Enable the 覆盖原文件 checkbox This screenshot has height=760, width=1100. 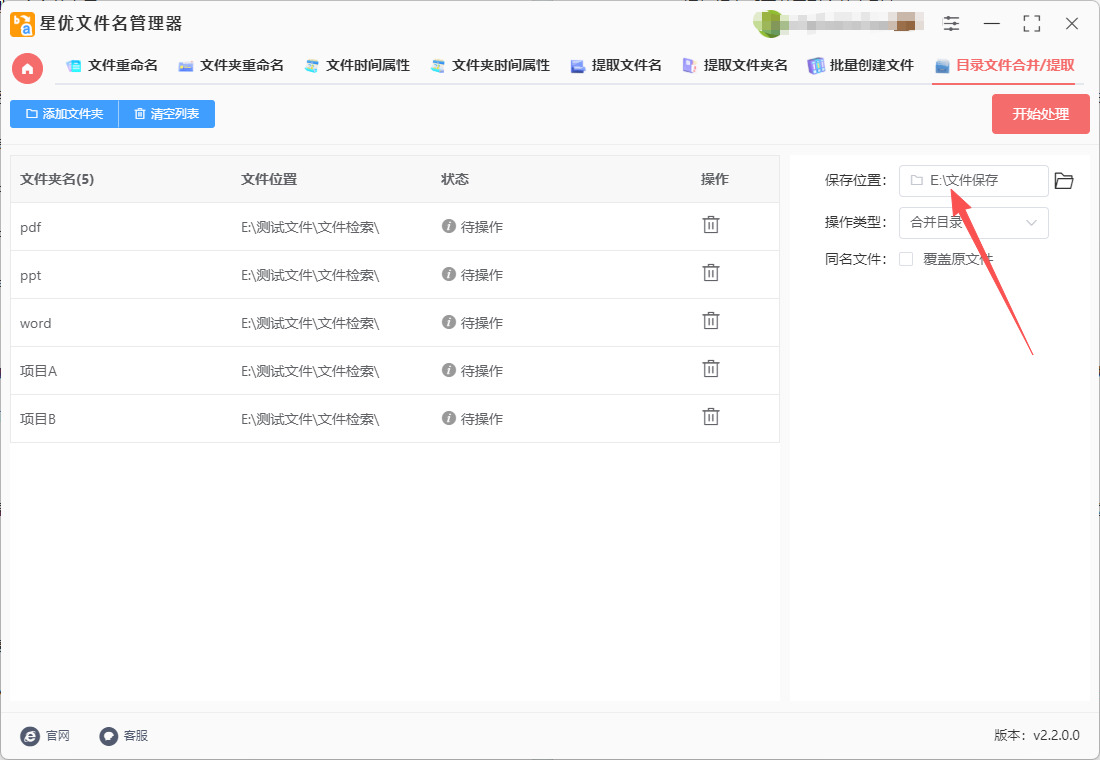pos(906,259)
